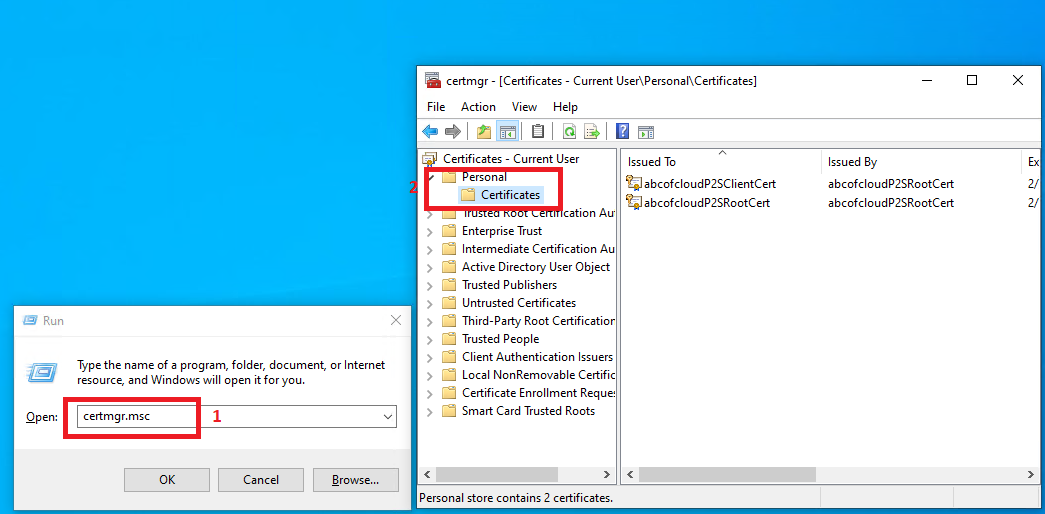
Task: Open the Action menu
Action: (478, 107)
